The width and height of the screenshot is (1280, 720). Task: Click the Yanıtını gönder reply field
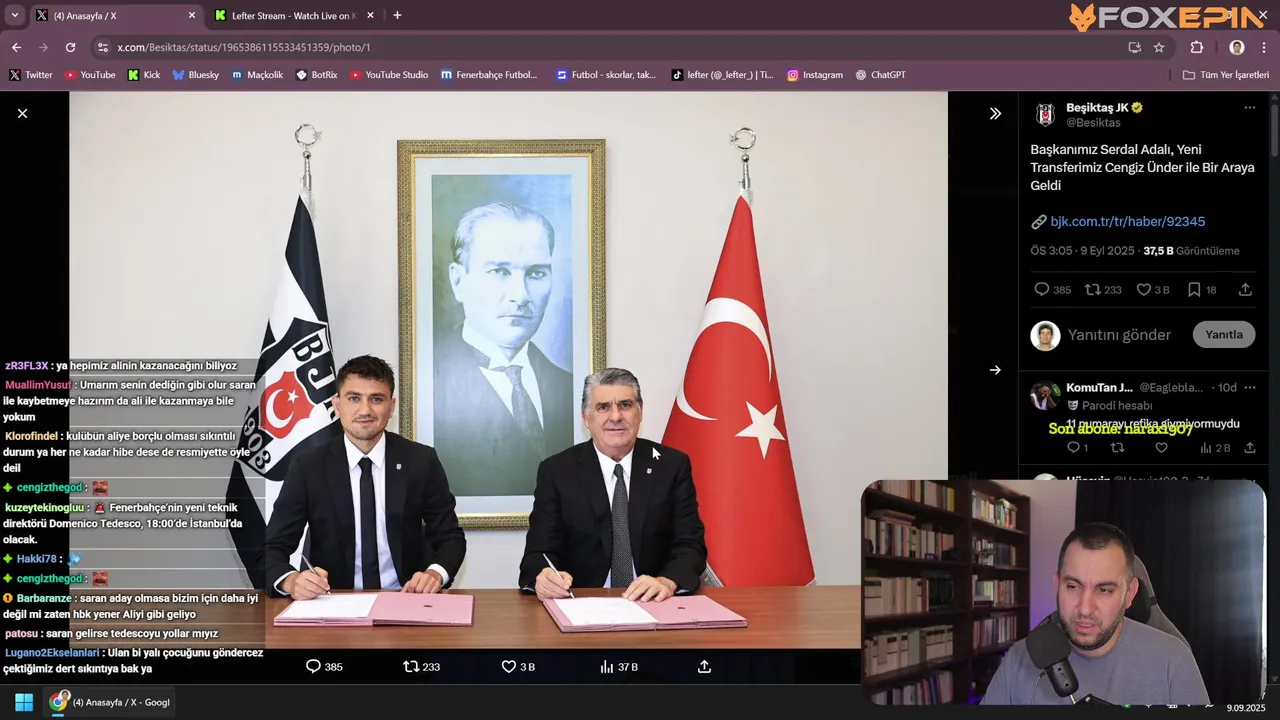(1120, 335)
